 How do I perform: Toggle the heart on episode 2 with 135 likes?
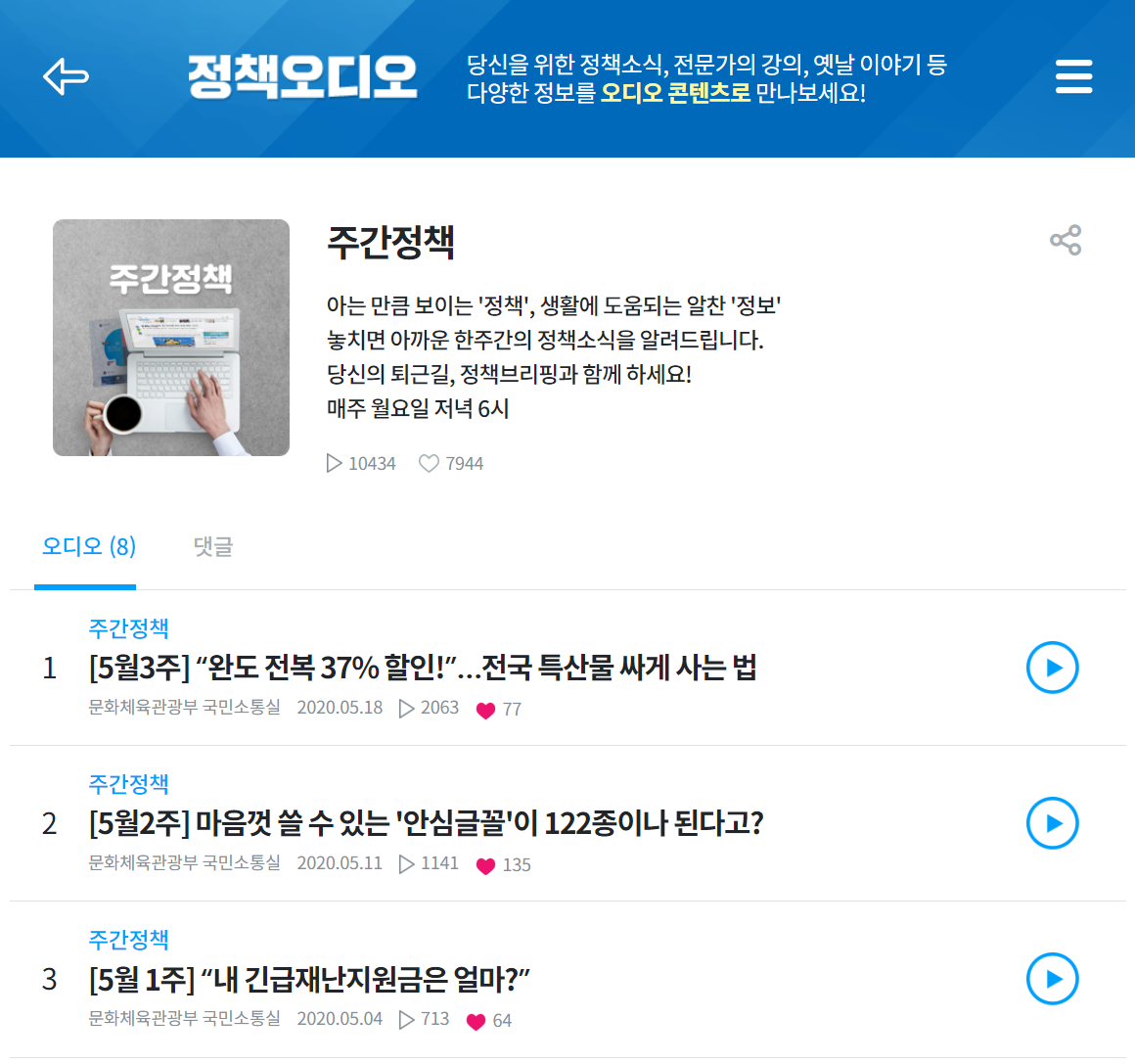pos(485,865)
